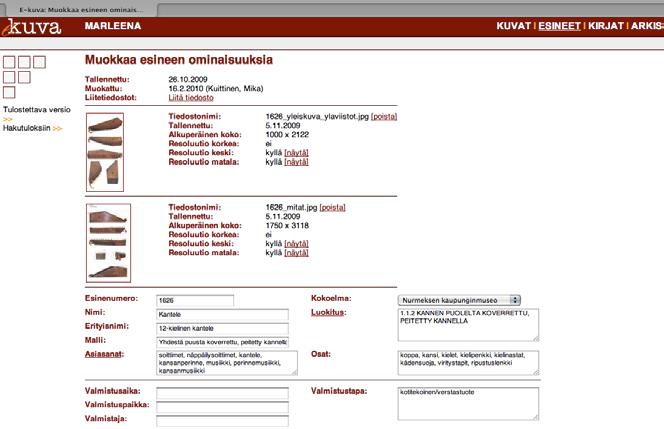Open the ESINEET menu item
The width and height of the screenshot is (664, 429).
click(559, 26)
